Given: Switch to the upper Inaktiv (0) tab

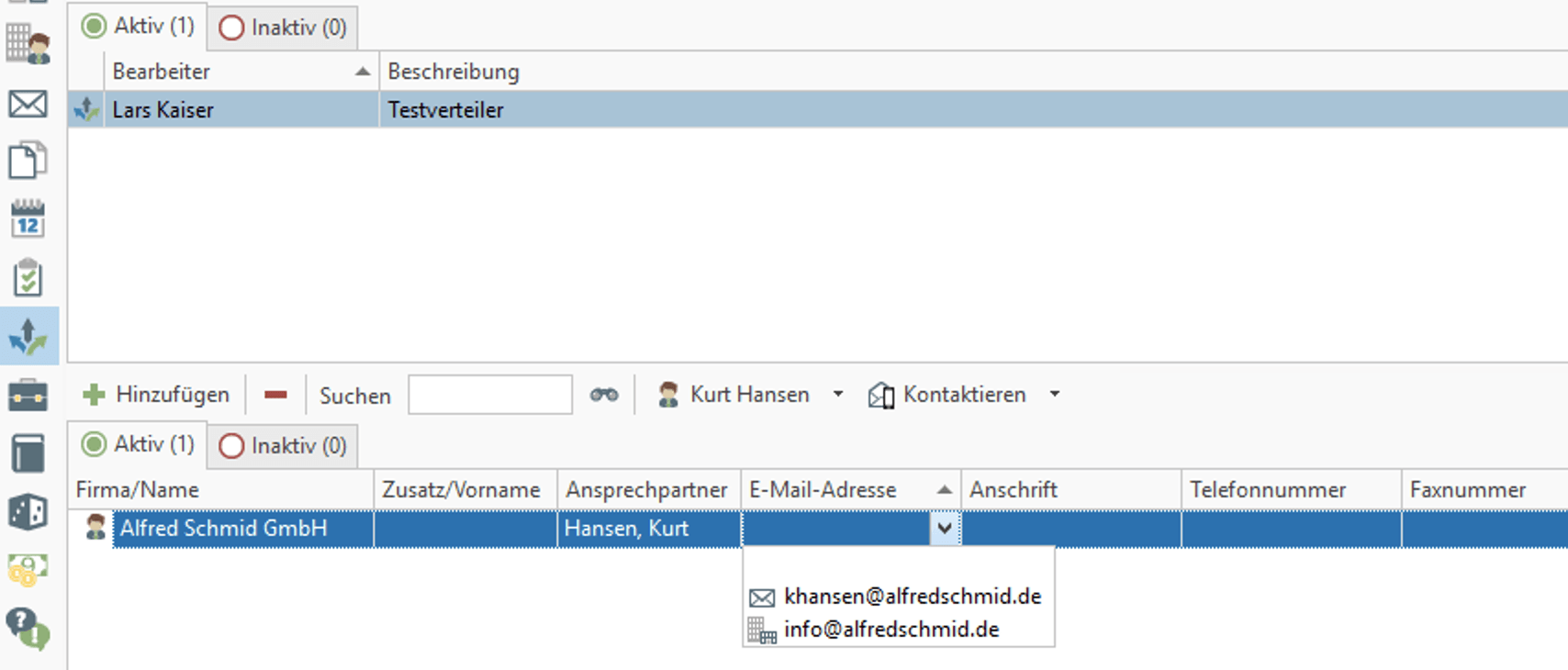Looking at the screenshot, I should pyautogui.click(x=283, y=28).
